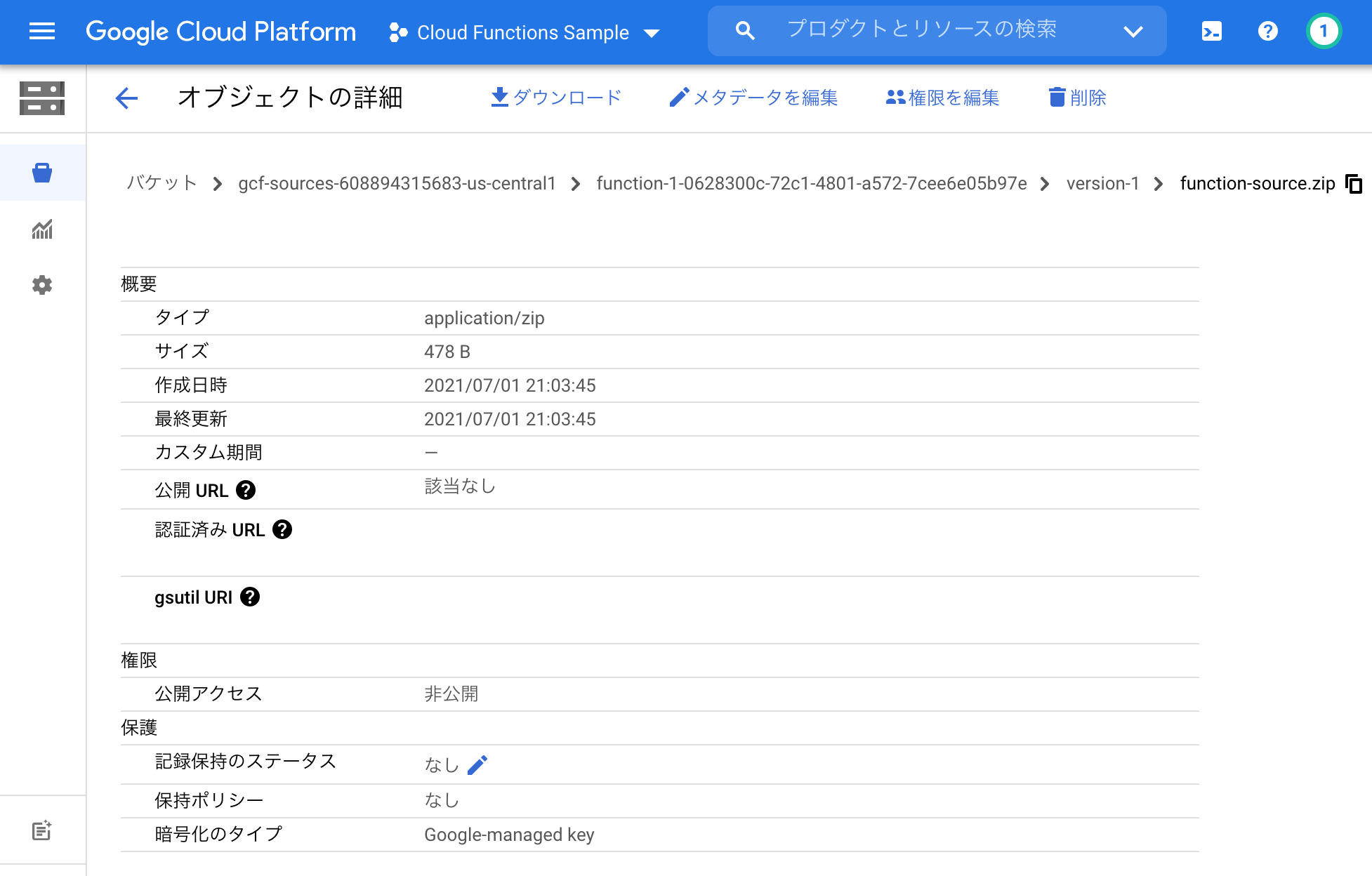Activate Cloud Shell from the top bar
The height and width of the screenshot is (876, 1372).
tap(1211, 31)
